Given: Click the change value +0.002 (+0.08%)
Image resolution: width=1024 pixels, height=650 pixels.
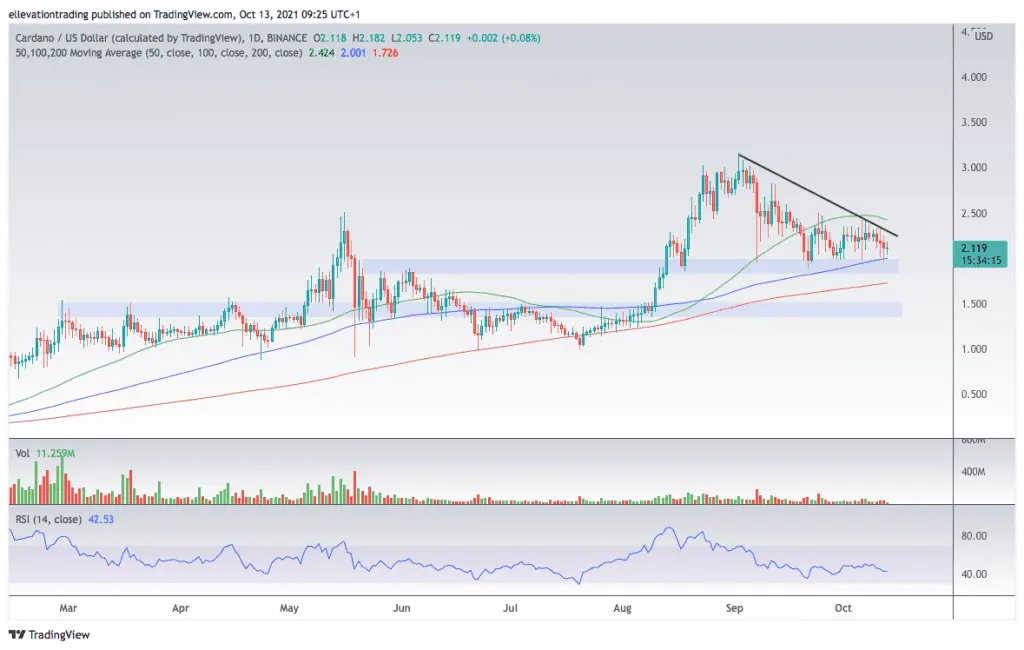Looking at the screenshot, I should [x=504, y=38].
